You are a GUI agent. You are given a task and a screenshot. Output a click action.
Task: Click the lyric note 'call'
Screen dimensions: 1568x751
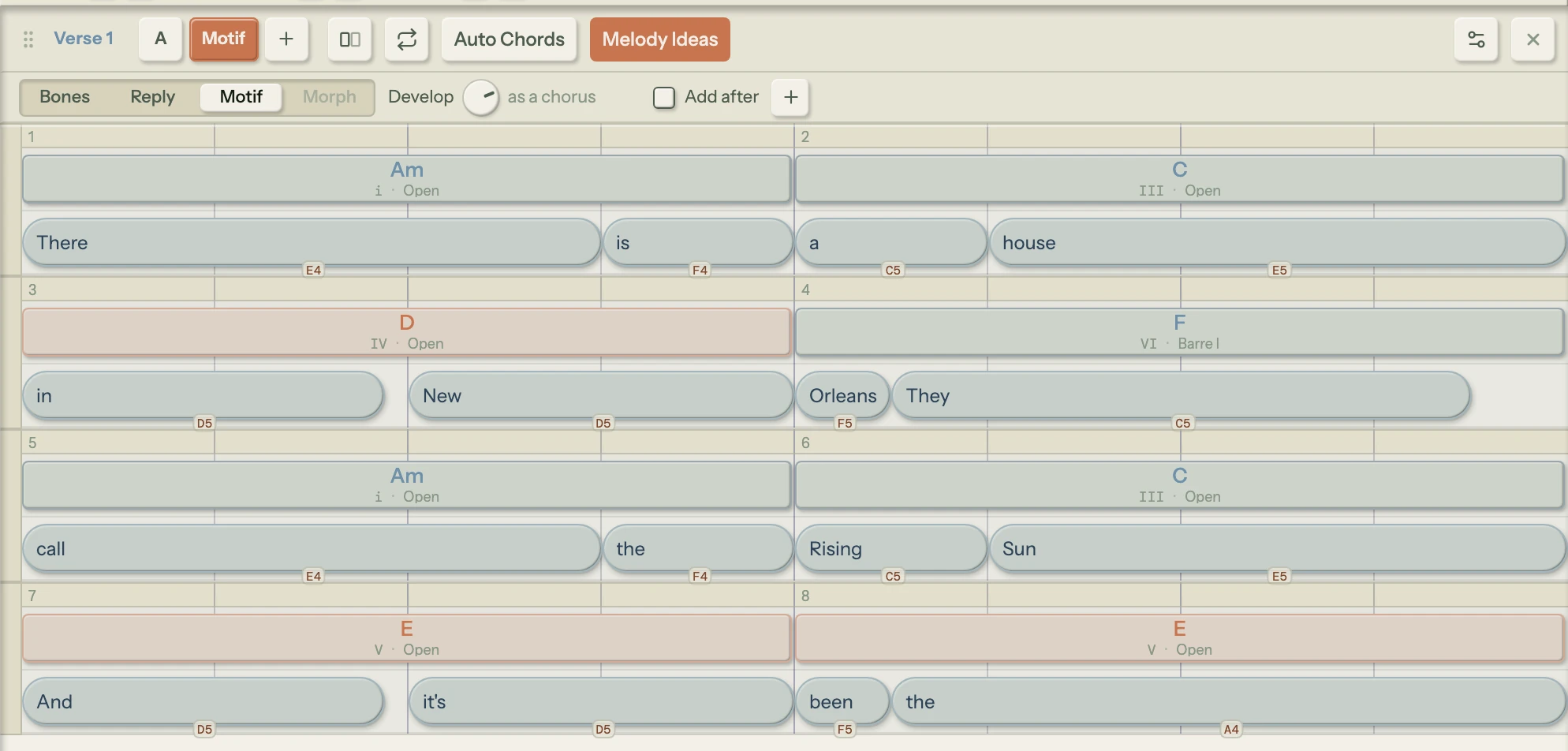click(312, 548)
